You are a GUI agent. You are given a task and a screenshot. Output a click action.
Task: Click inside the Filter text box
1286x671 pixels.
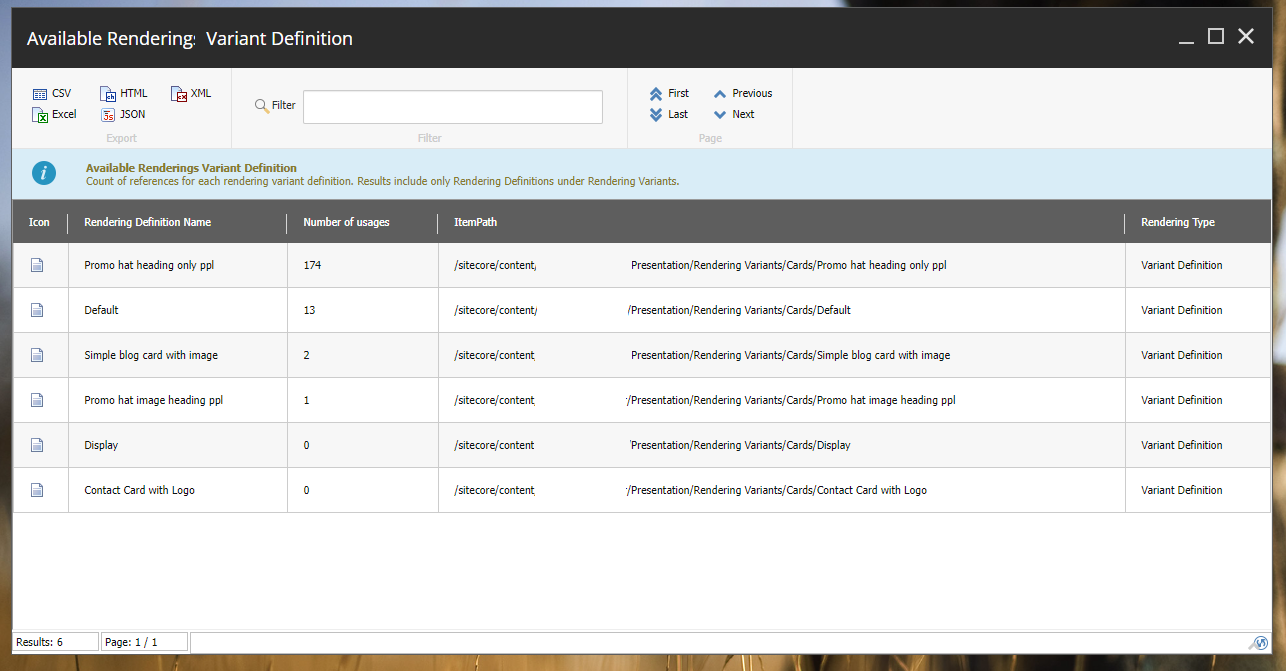(x=453, y=107)
